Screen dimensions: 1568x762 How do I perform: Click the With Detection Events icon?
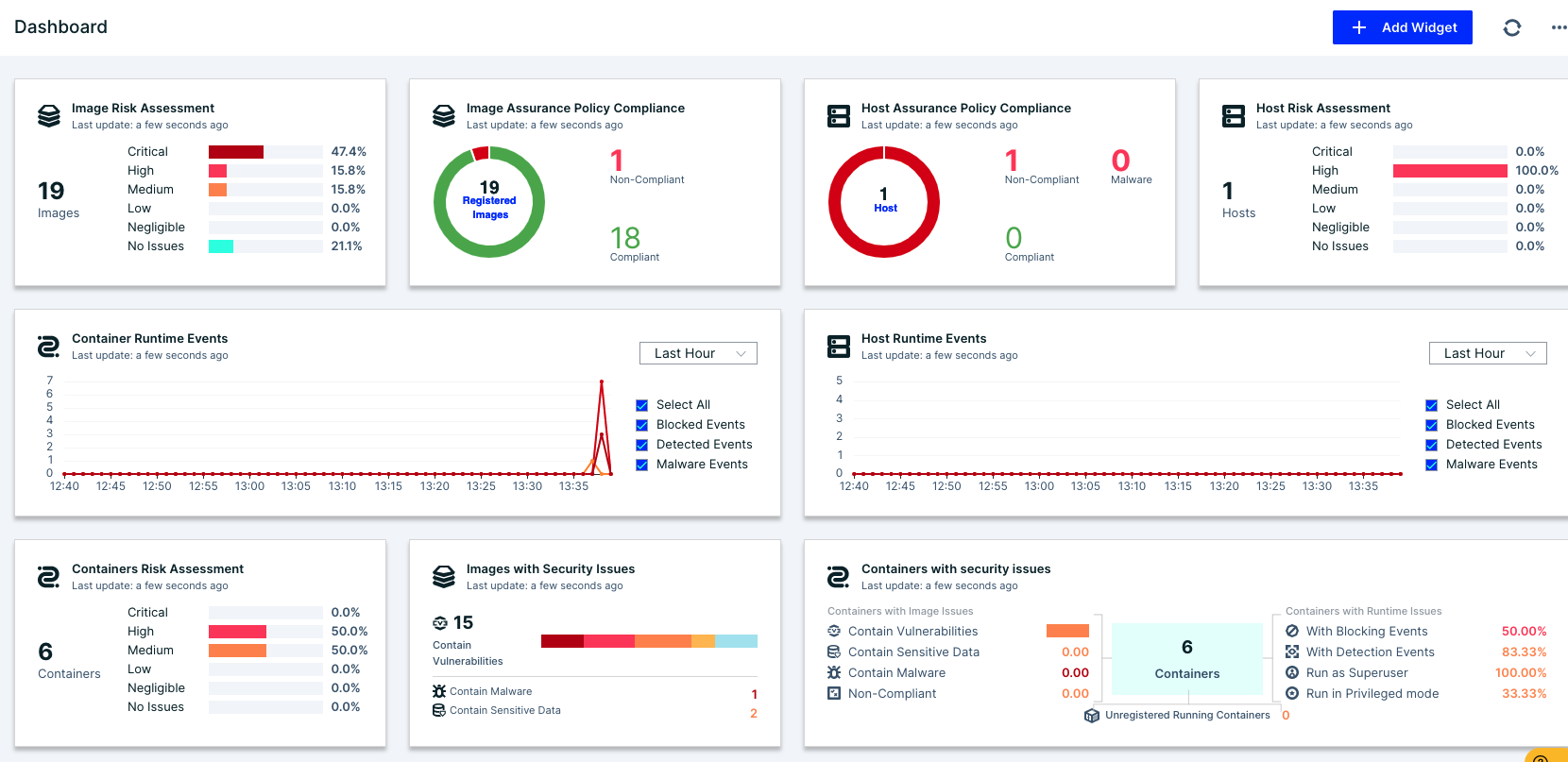pos(1292,652)
